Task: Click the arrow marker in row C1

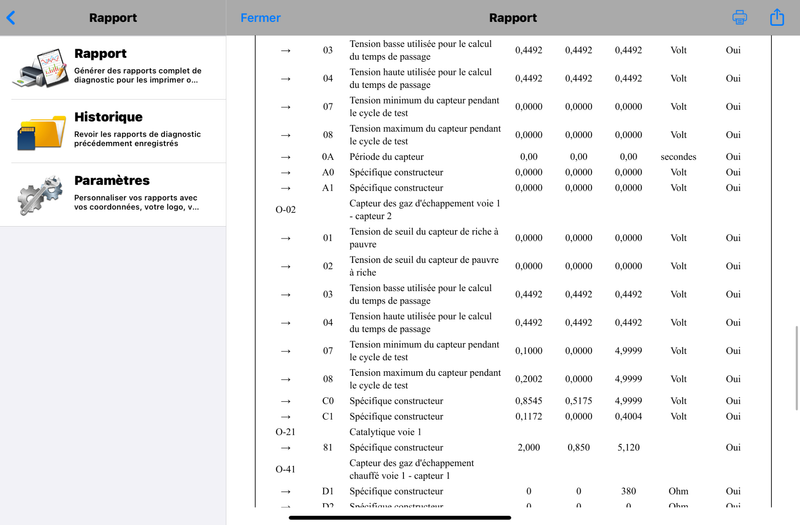Action: pyautogui.click(x=286, y=417)
